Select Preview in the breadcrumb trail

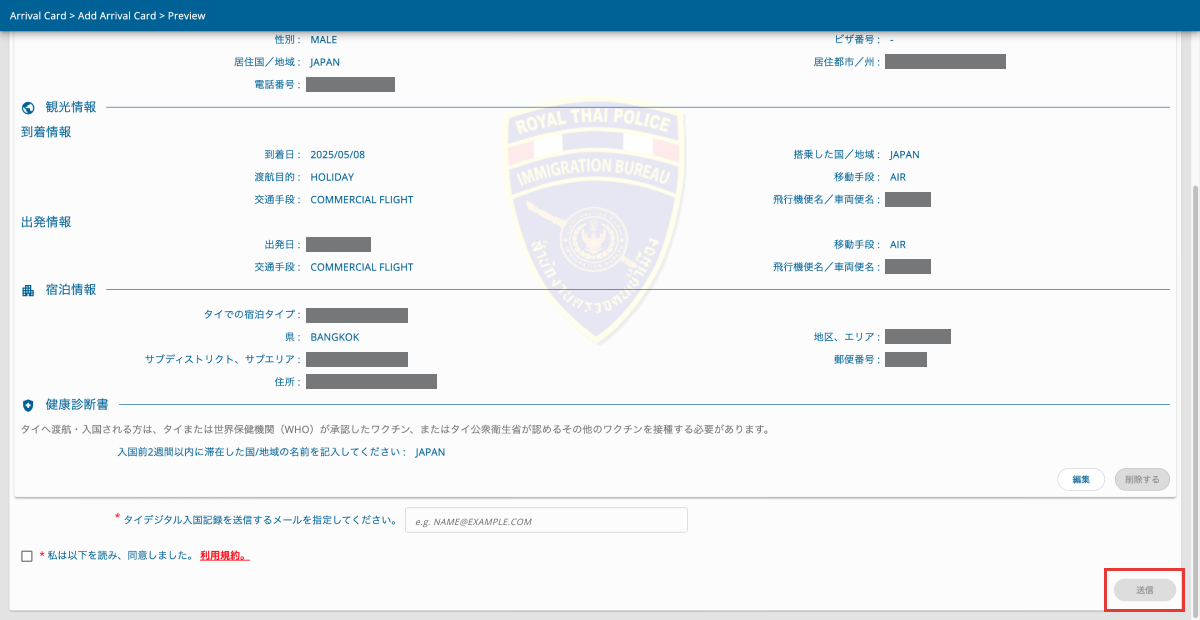(187, 15)
